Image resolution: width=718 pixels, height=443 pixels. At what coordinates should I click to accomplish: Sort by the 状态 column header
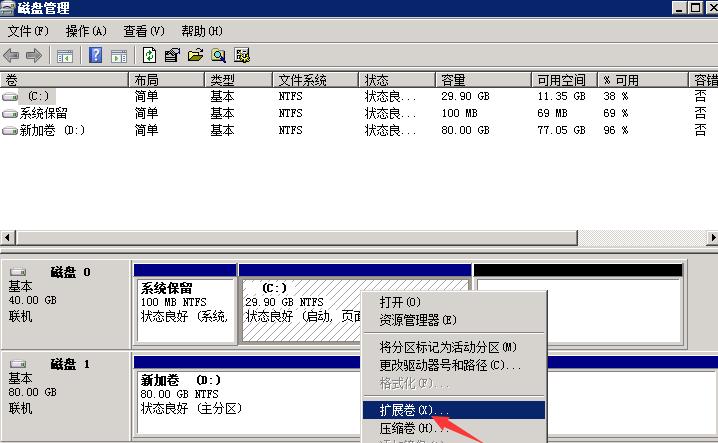(x=397, y=80)
